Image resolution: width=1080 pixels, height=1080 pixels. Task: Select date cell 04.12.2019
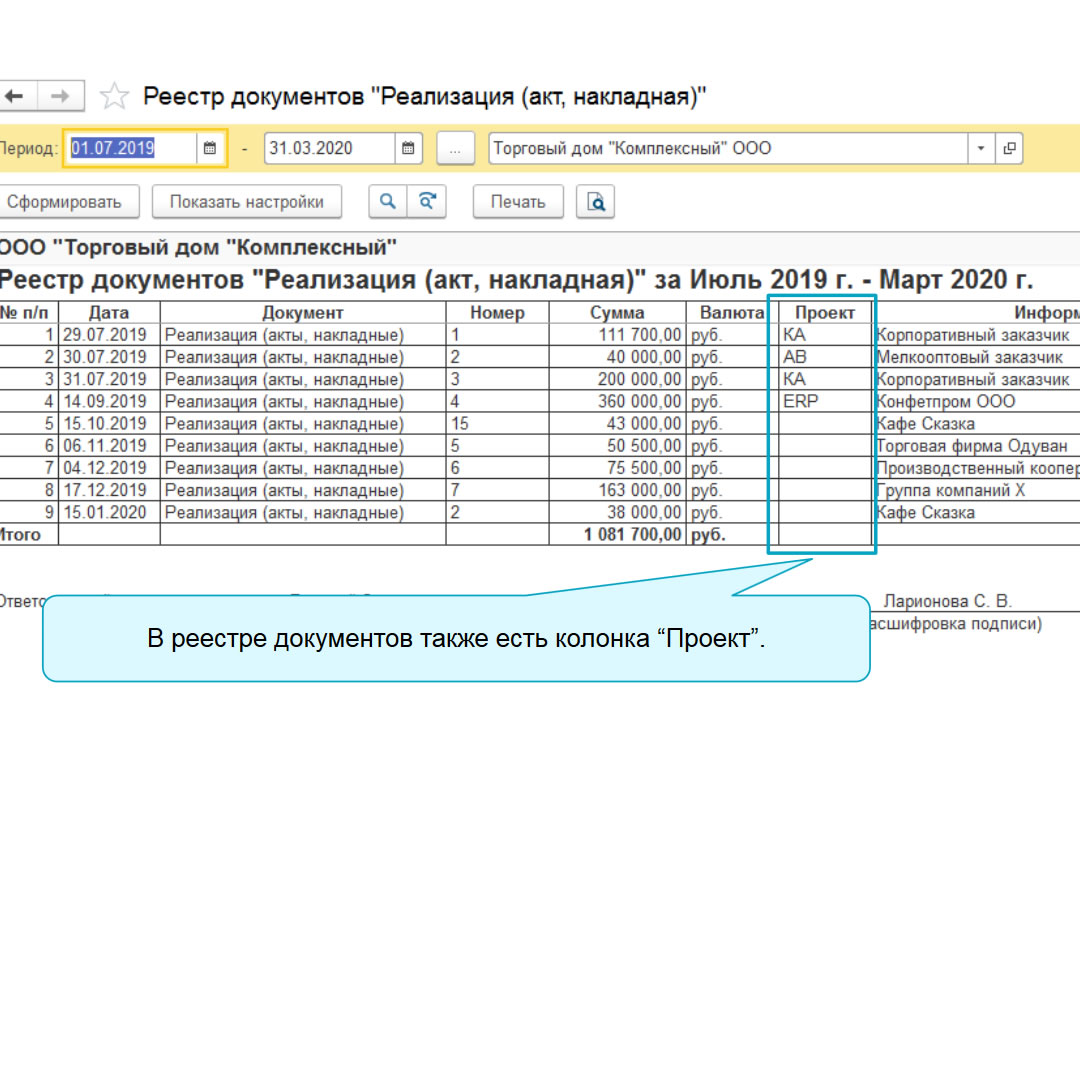point(109,468)
